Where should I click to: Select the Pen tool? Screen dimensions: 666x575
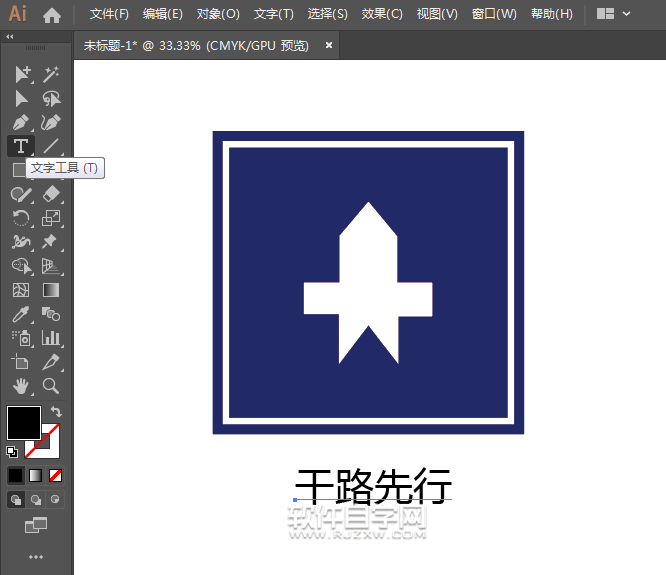click(x=21, y=123)
